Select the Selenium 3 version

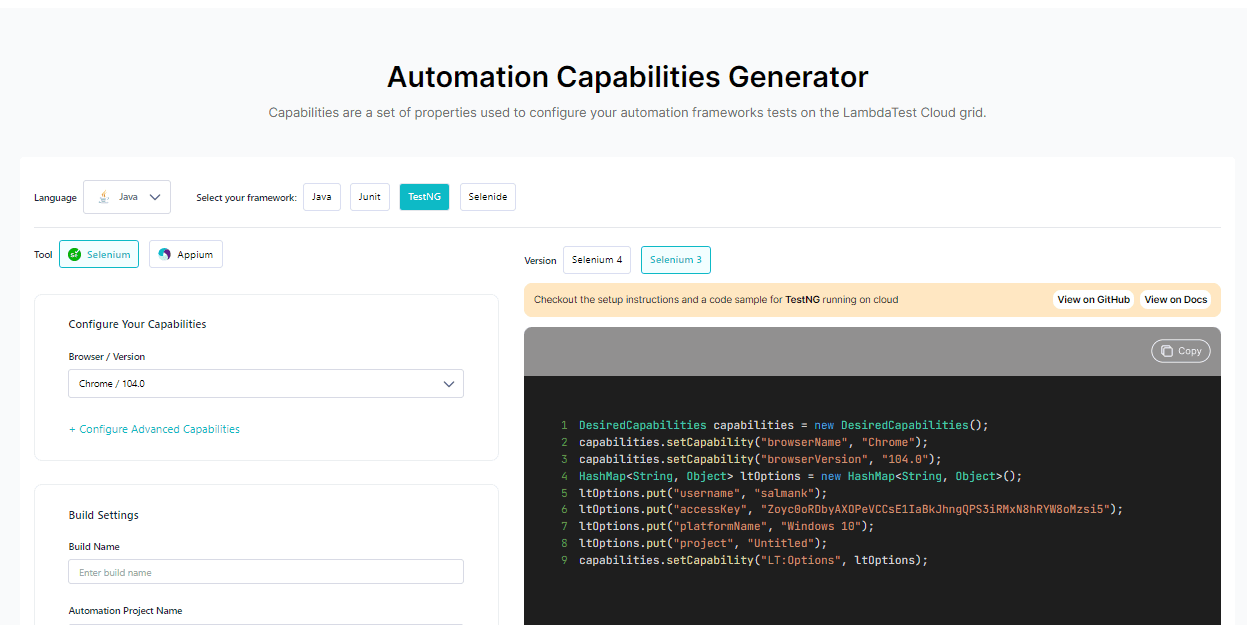675,260
